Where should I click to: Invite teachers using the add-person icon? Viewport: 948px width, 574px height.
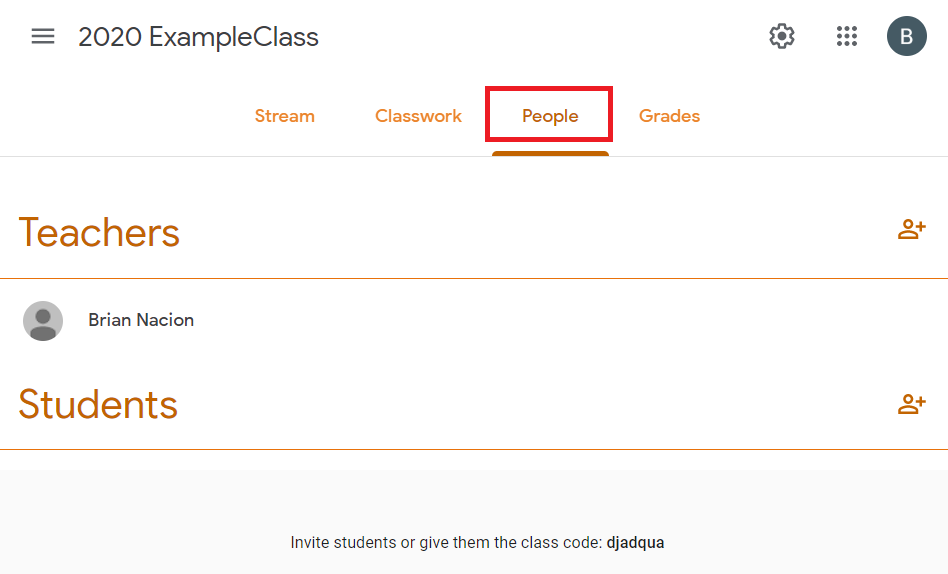pos(911,230)
